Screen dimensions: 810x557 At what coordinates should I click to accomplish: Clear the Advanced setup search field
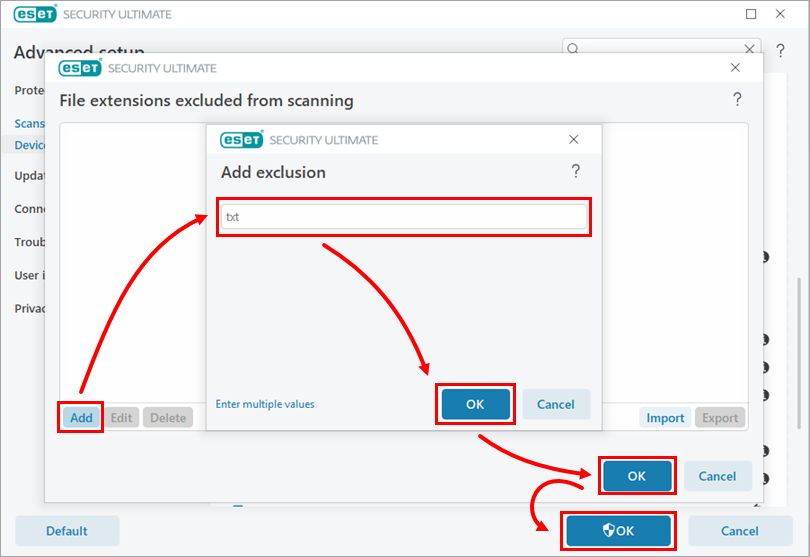click(750, 48)
